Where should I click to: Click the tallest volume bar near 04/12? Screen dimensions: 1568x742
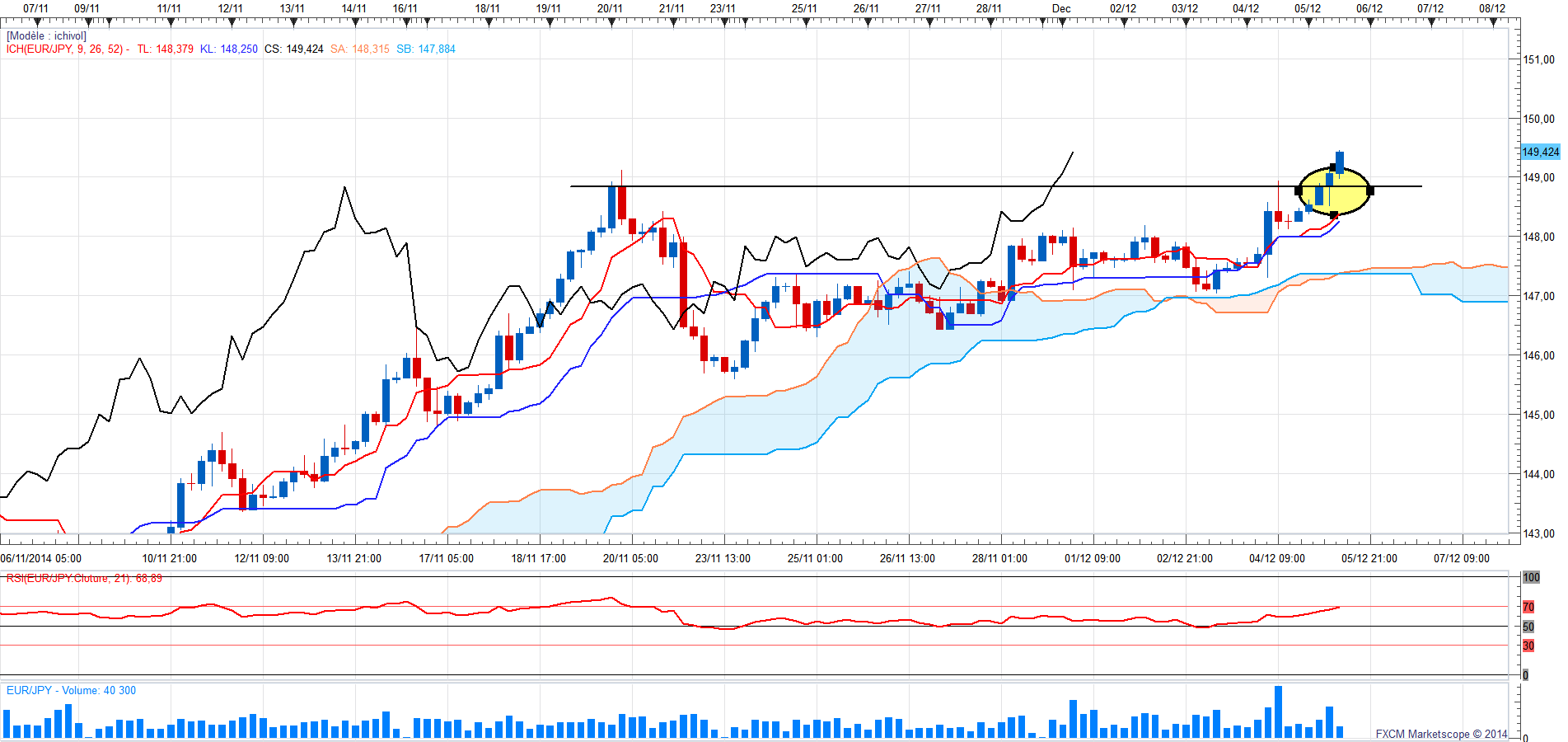click(1278, 711)
